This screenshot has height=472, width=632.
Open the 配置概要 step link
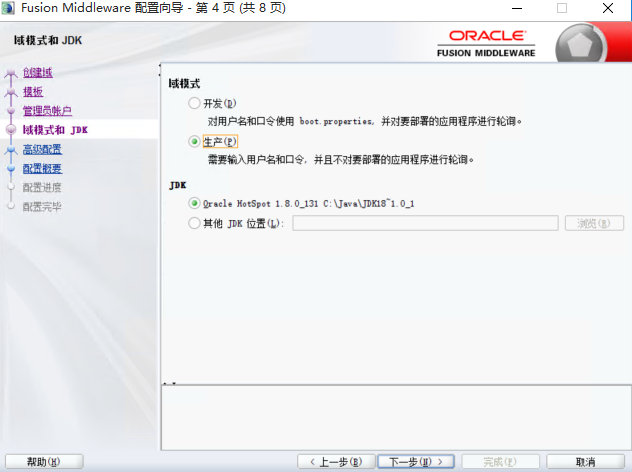coord(42,168)
